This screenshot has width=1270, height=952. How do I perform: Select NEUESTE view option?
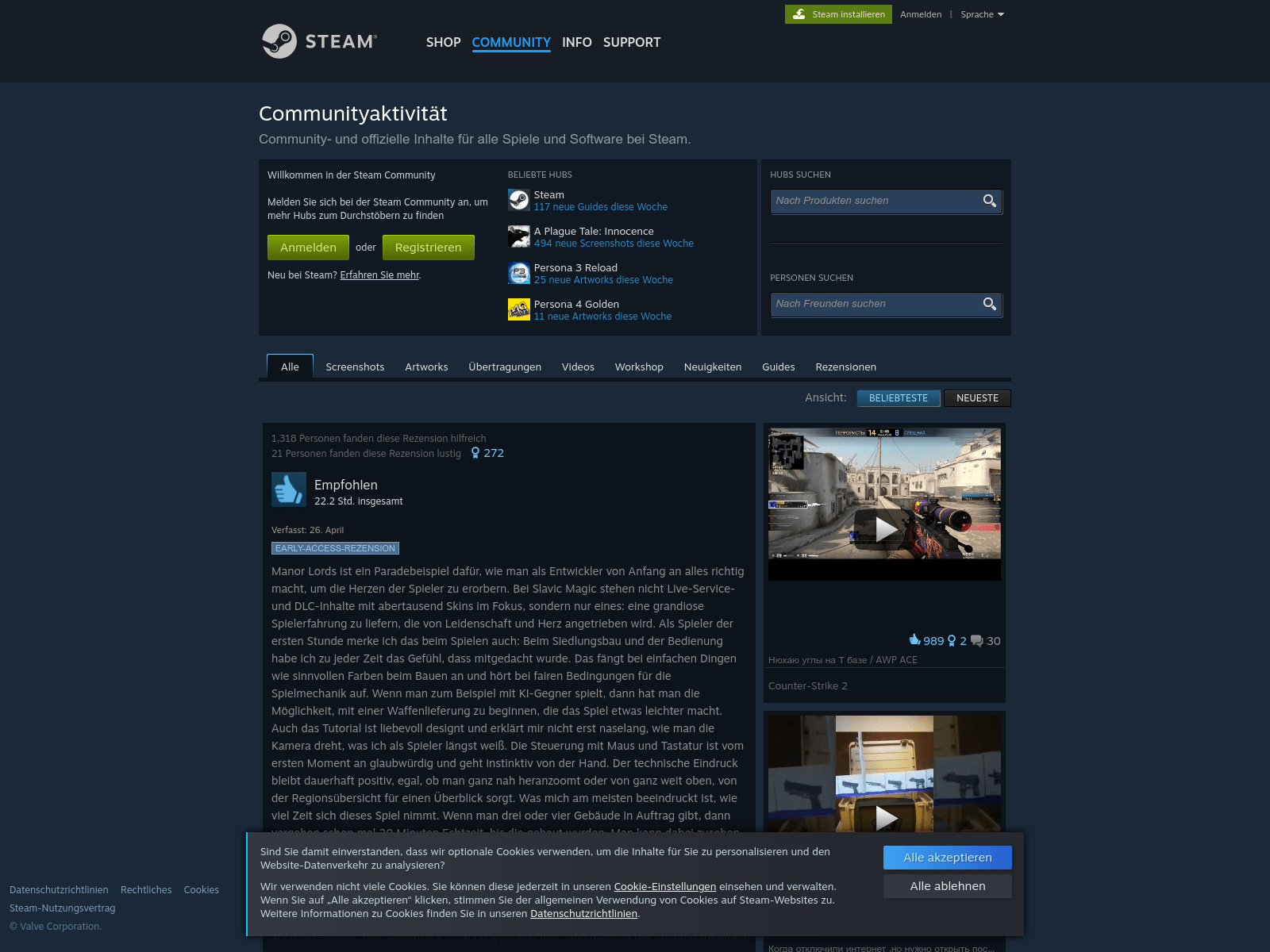click(x=977, y=398)
